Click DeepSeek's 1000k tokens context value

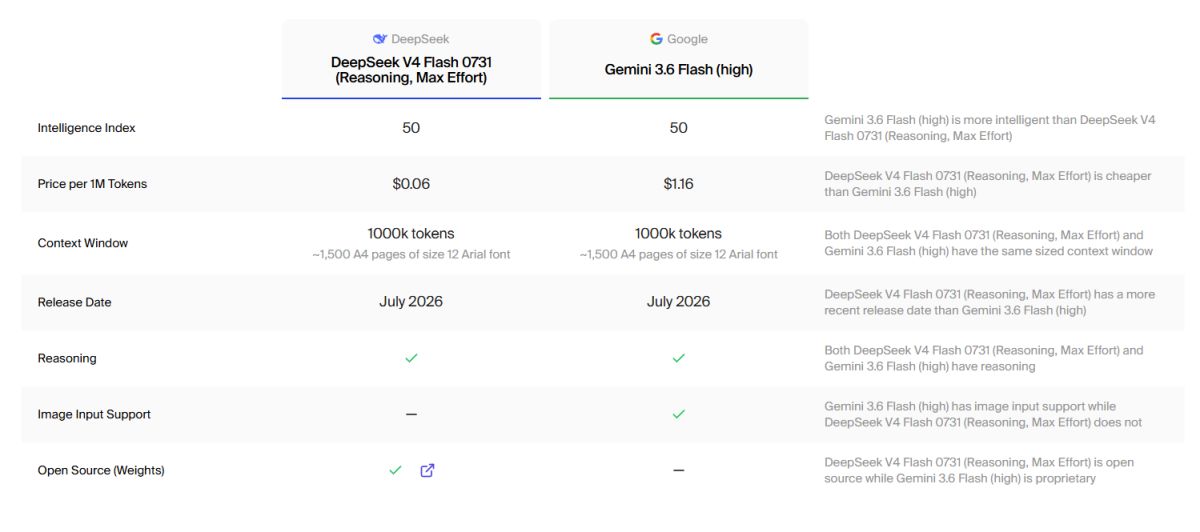[411, 233]
